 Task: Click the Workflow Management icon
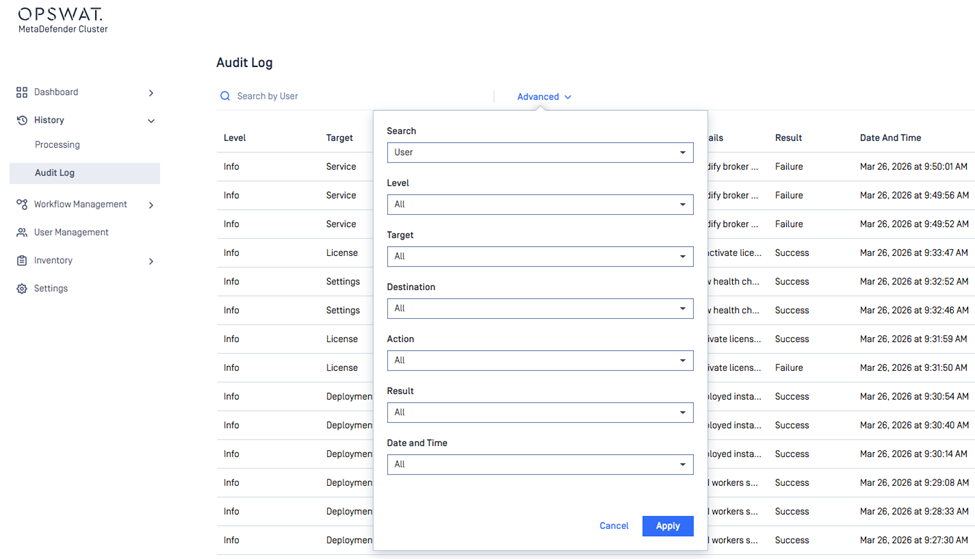click(x=22, y=204)
